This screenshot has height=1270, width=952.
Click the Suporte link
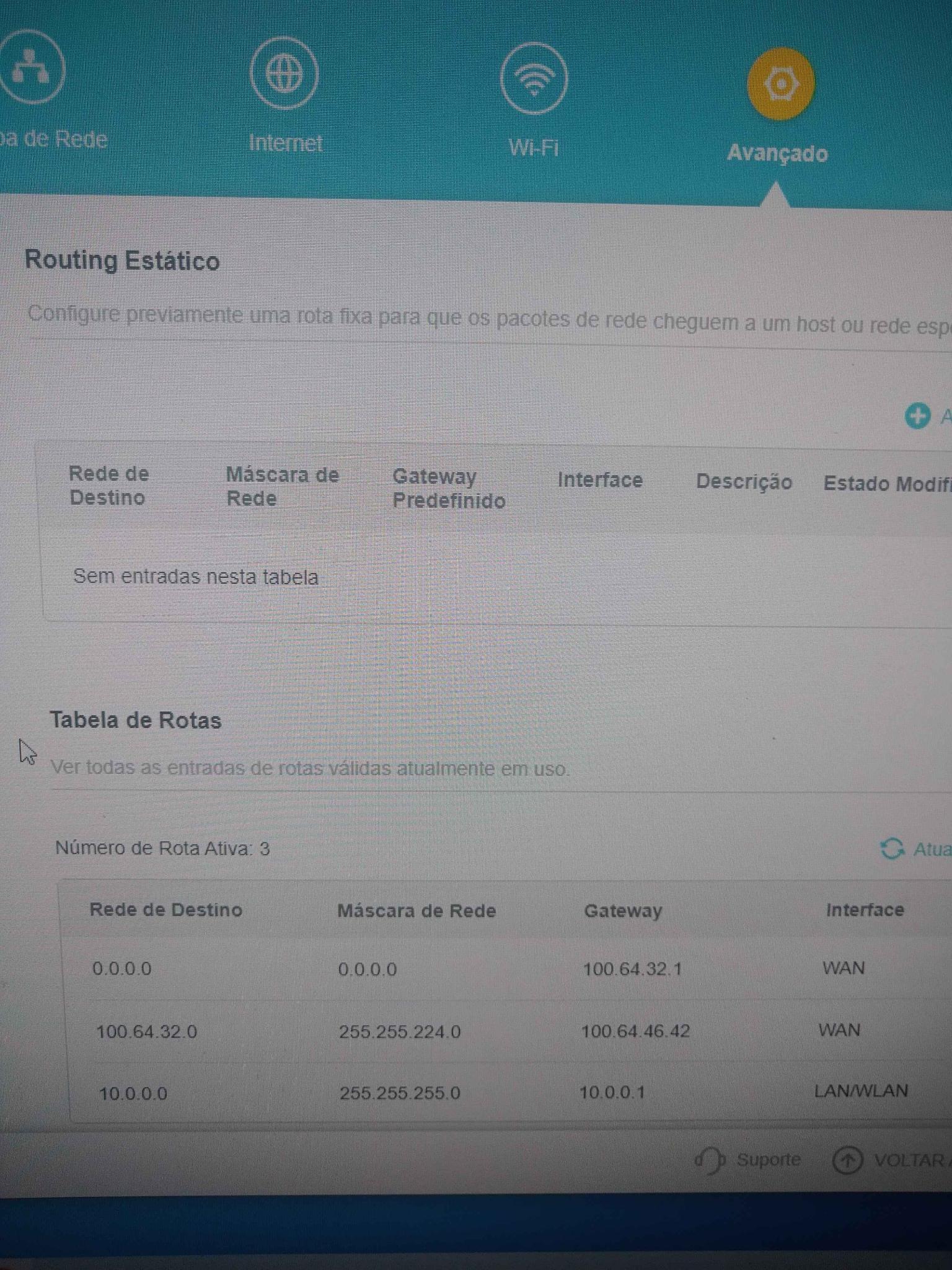point(769,1160)
